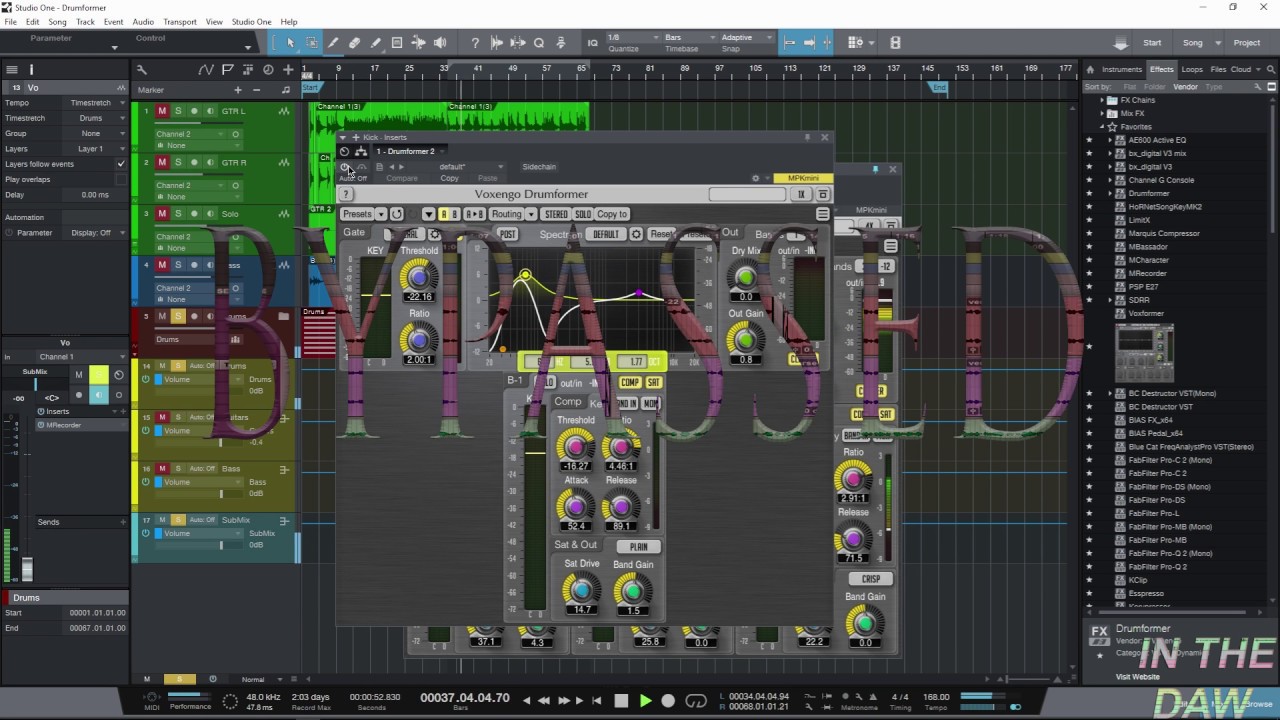Click the record button in transport
1280x720 pixels.
pyautogui.click(x=668, y=701)
